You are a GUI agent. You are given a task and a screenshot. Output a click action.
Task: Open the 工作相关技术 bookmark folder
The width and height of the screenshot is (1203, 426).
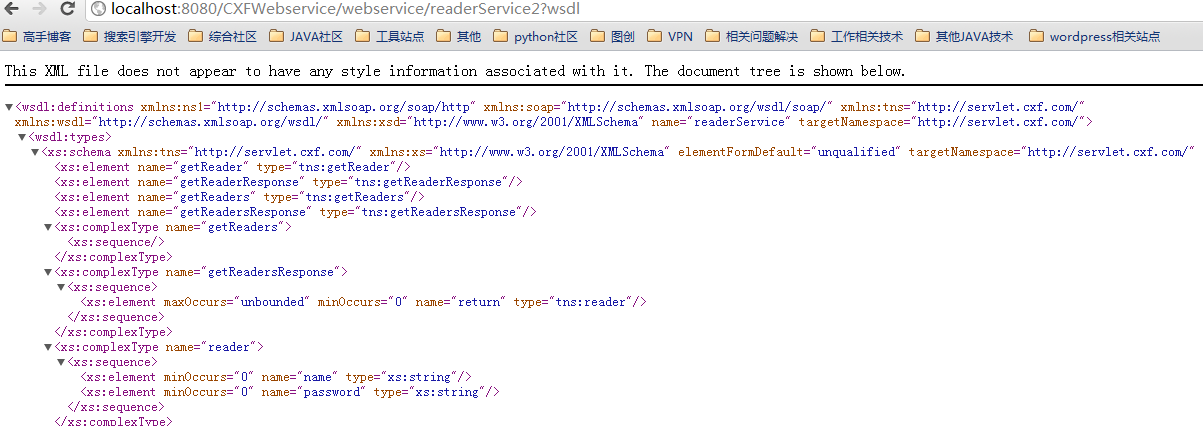coord(856,37)
